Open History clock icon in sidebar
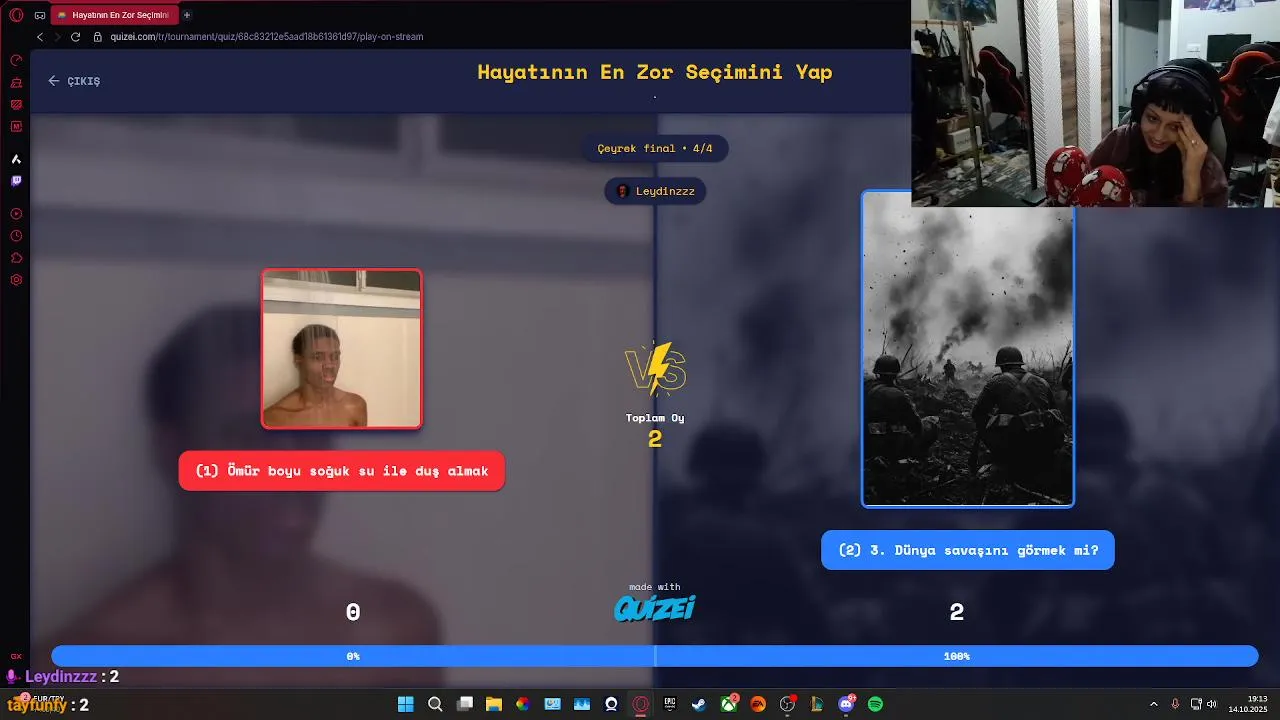 16,236
